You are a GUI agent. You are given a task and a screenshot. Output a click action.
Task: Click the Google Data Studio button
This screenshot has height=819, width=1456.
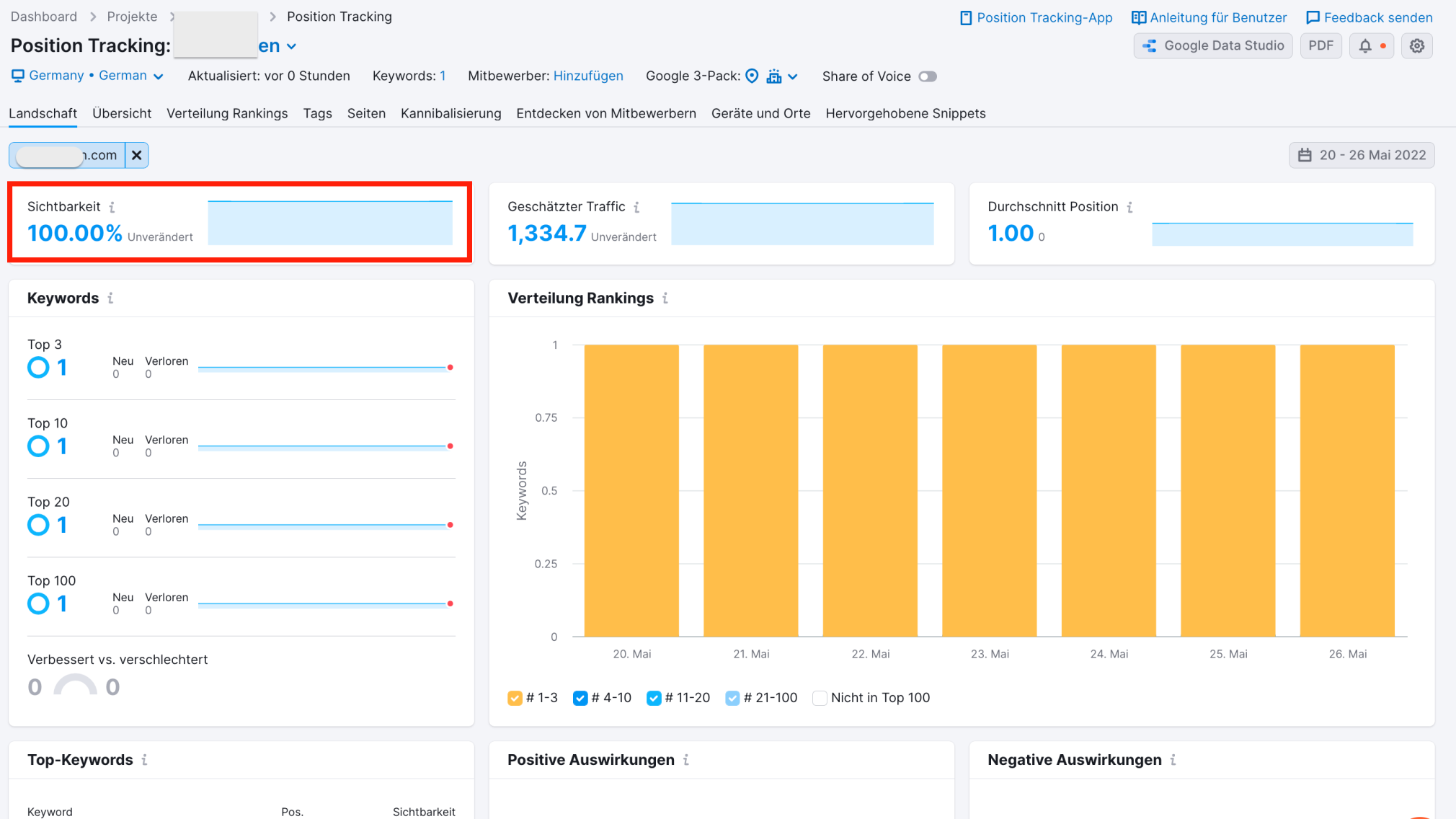pos(1213,45)
